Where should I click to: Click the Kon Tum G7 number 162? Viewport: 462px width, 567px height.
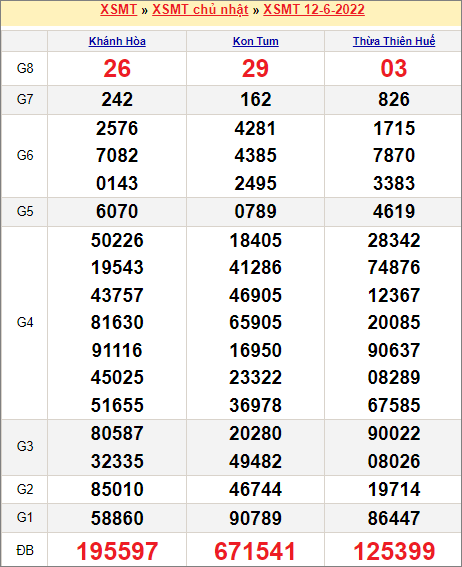pyautogui.click(x=256, y=99)
